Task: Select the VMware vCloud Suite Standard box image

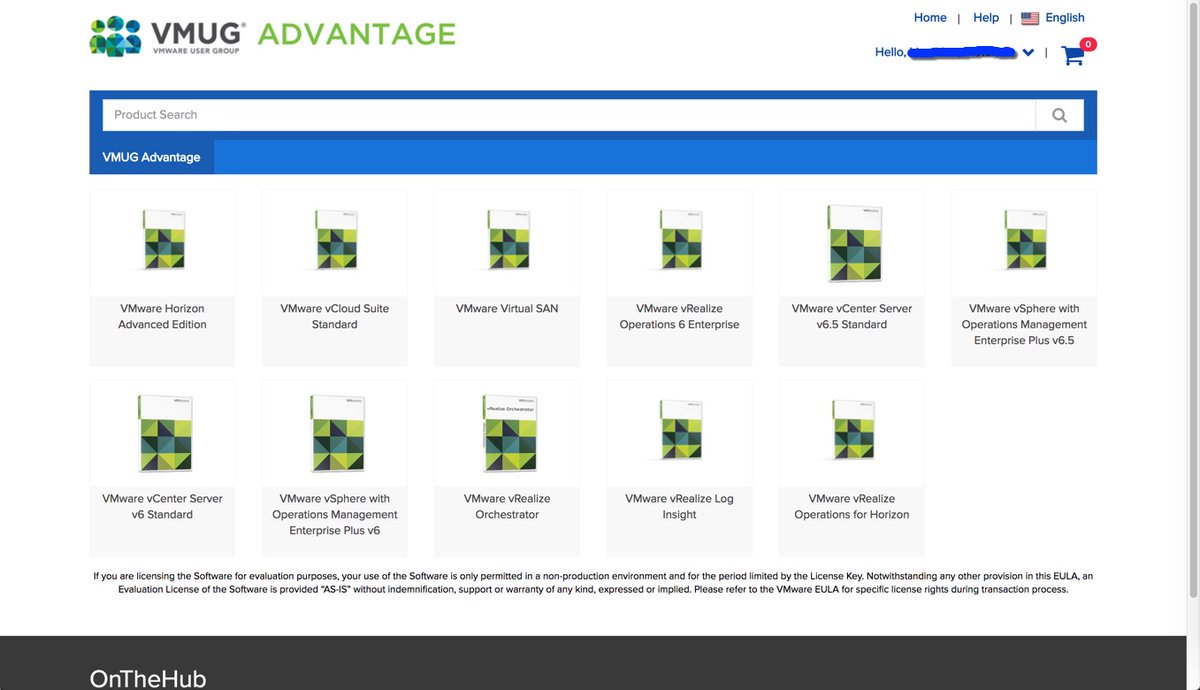Action: [x=335, y=240]
